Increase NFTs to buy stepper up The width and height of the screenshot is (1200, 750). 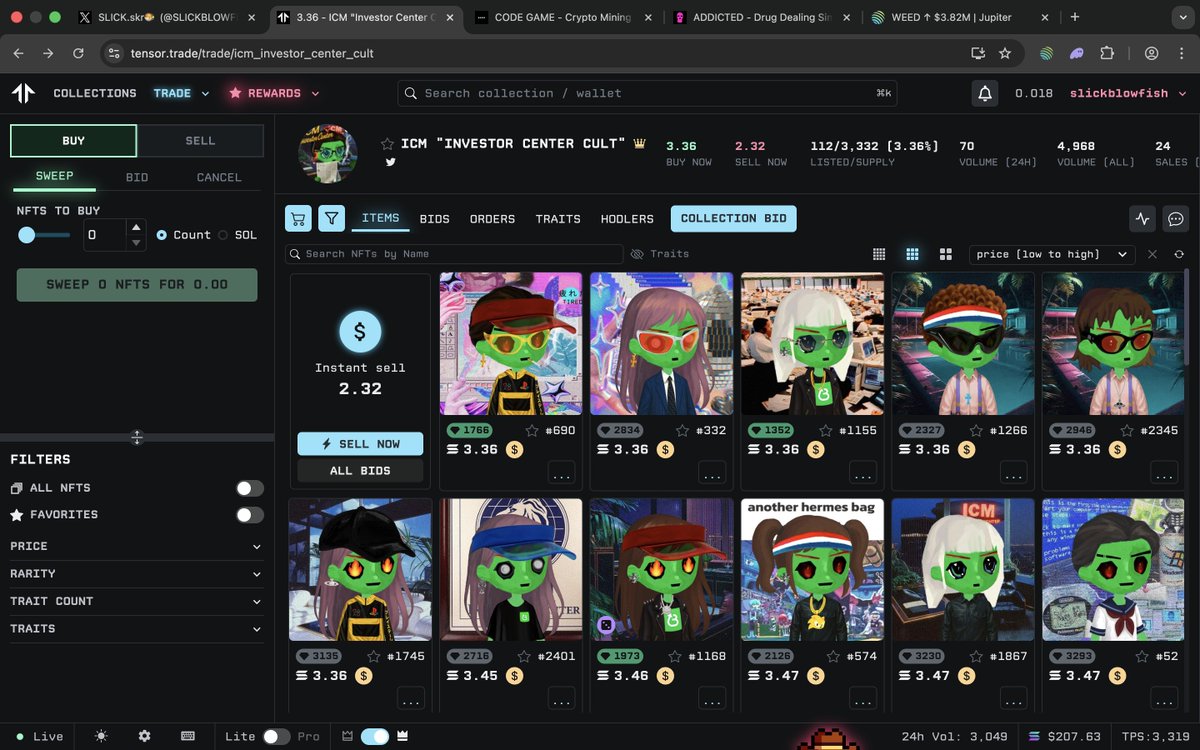[137, 227]
